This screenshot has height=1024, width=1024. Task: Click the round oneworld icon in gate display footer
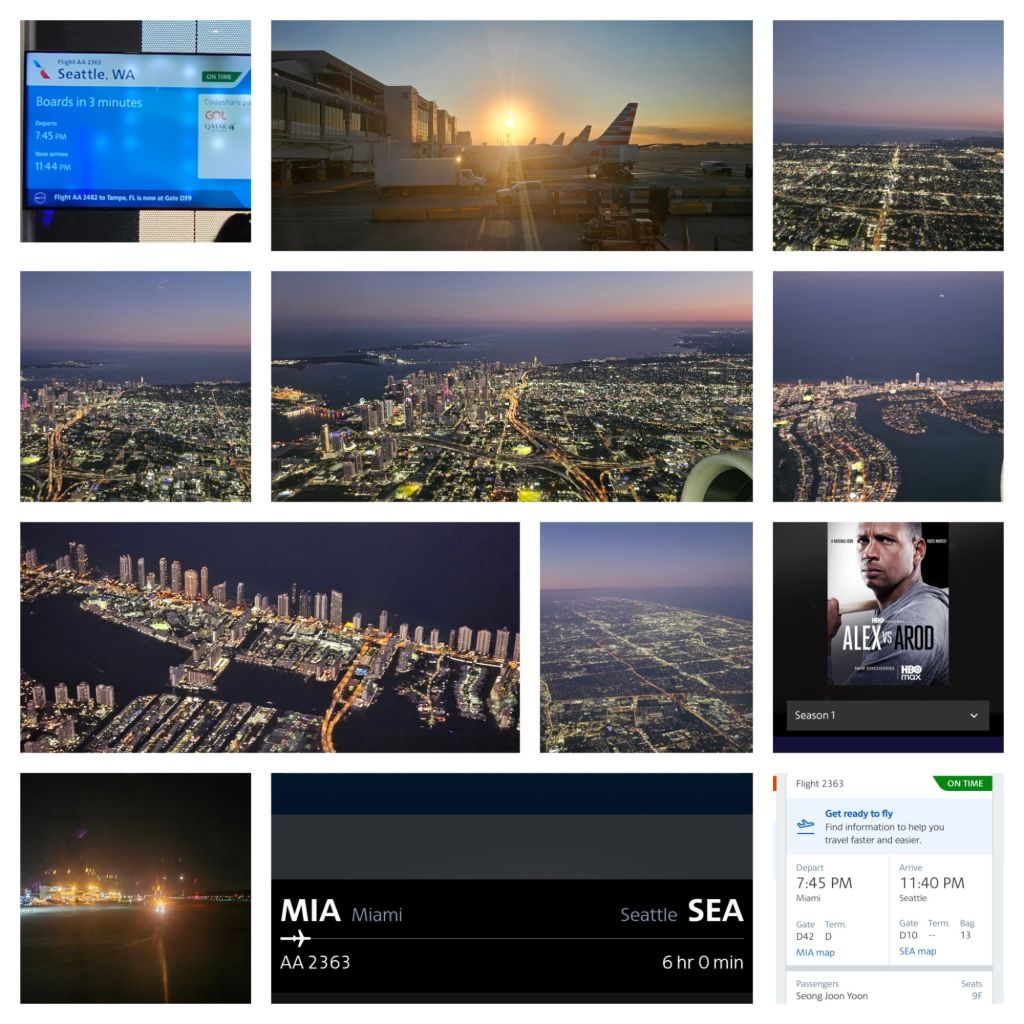(40, 198)
